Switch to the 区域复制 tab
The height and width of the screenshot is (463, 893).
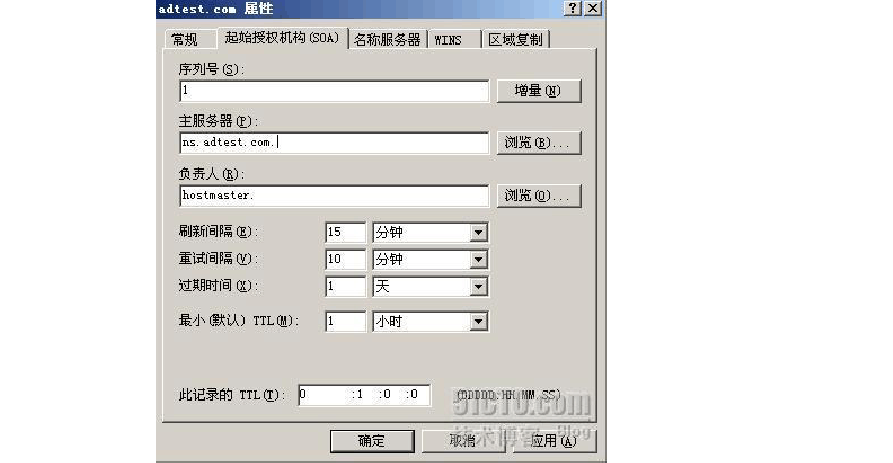point(516,39)
